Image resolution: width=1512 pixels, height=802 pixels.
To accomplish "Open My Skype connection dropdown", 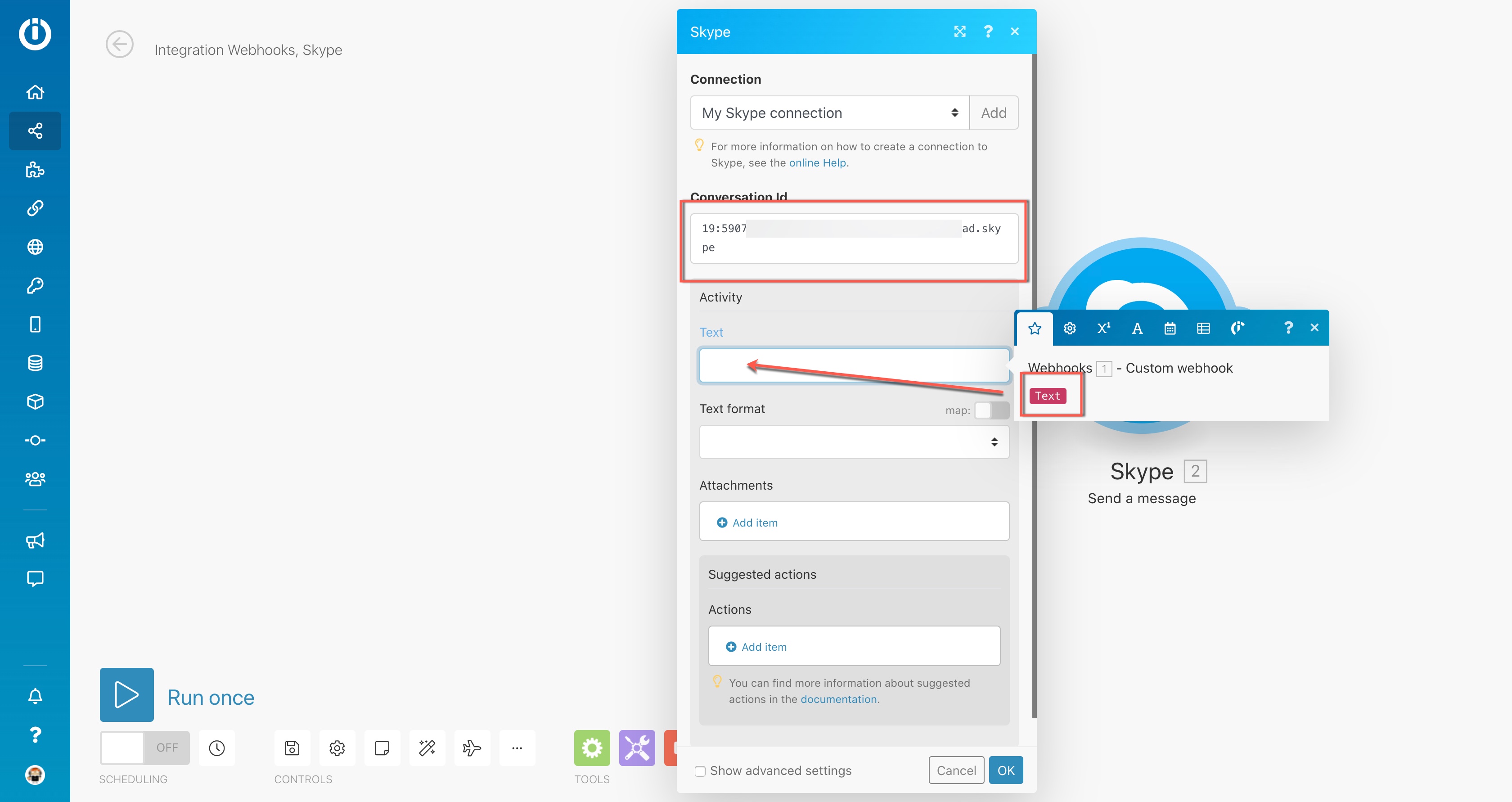I will [829, 113].
